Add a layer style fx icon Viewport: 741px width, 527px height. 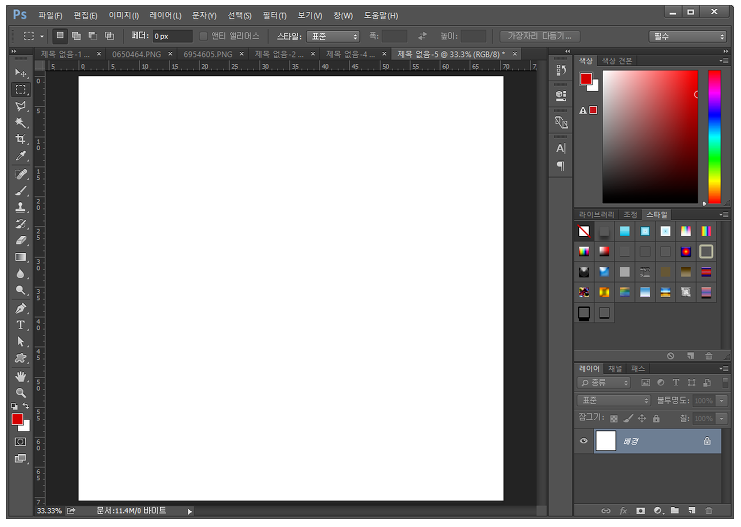point(623,510)
